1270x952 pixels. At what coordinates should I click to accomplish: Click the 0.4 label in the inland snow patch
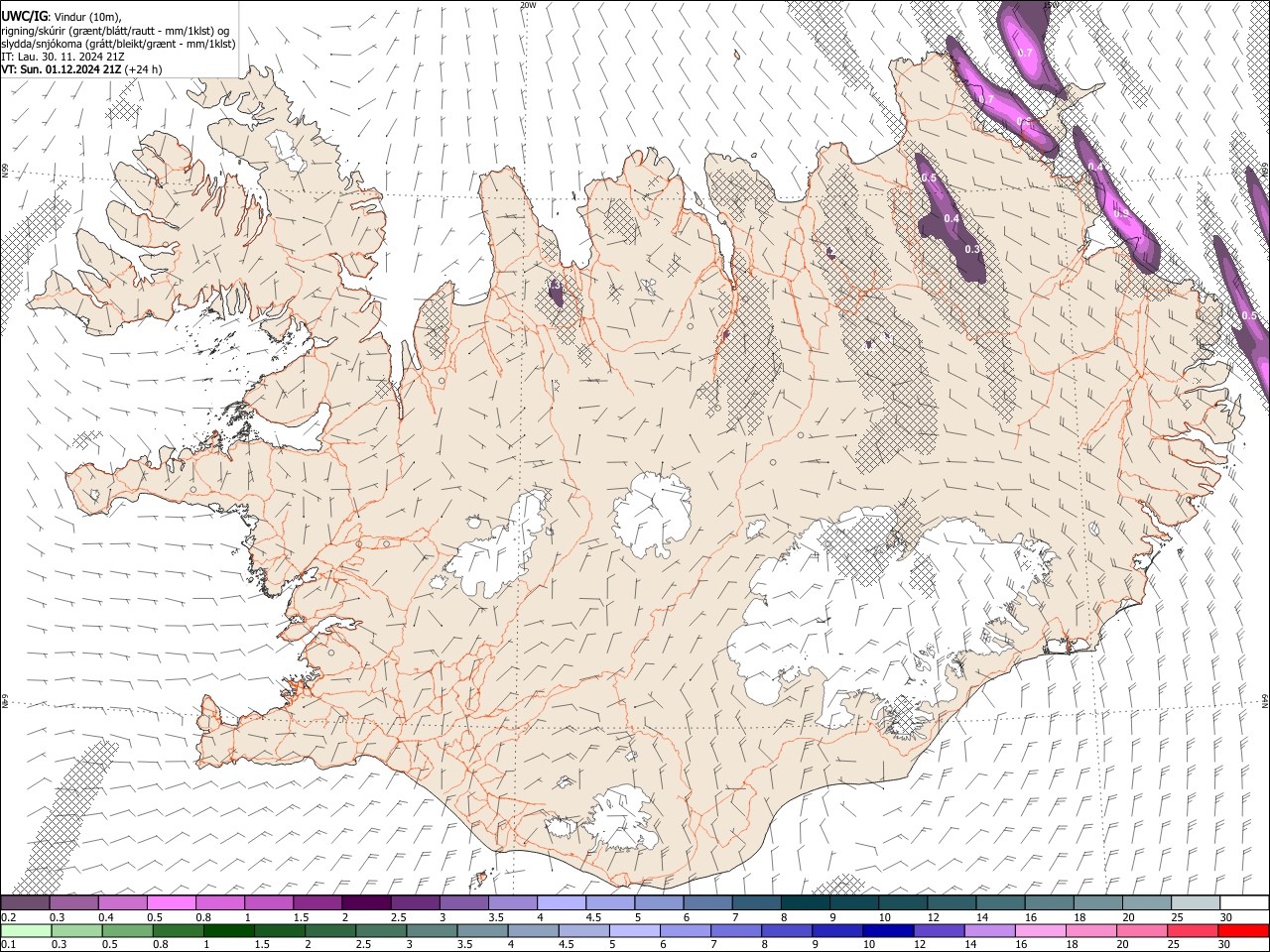[x=952, y=218]
